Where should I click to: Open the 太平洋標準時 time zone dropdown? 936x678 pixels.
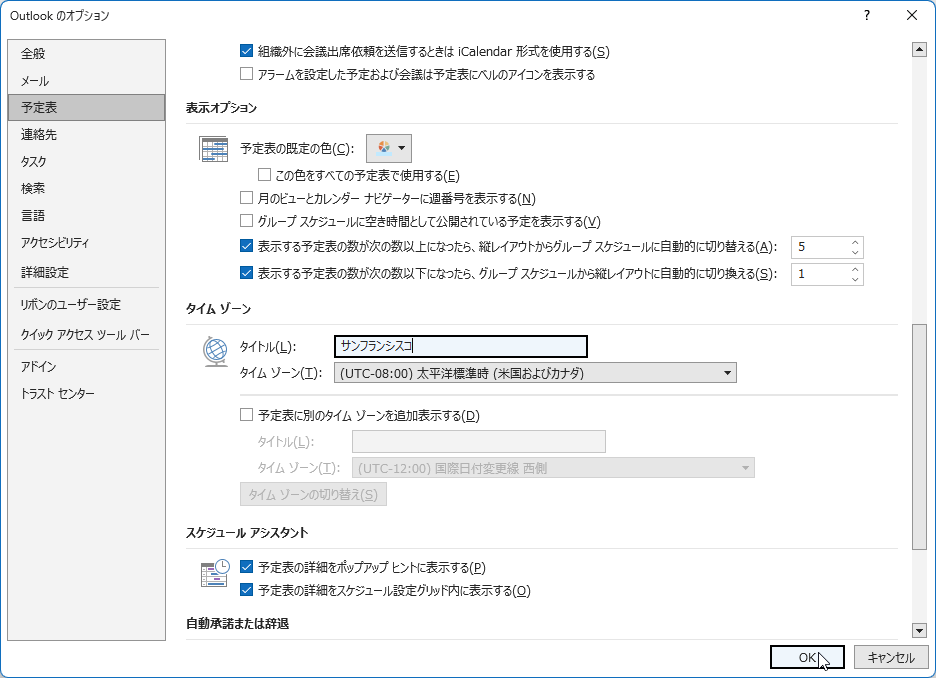(x=535, y=373)
